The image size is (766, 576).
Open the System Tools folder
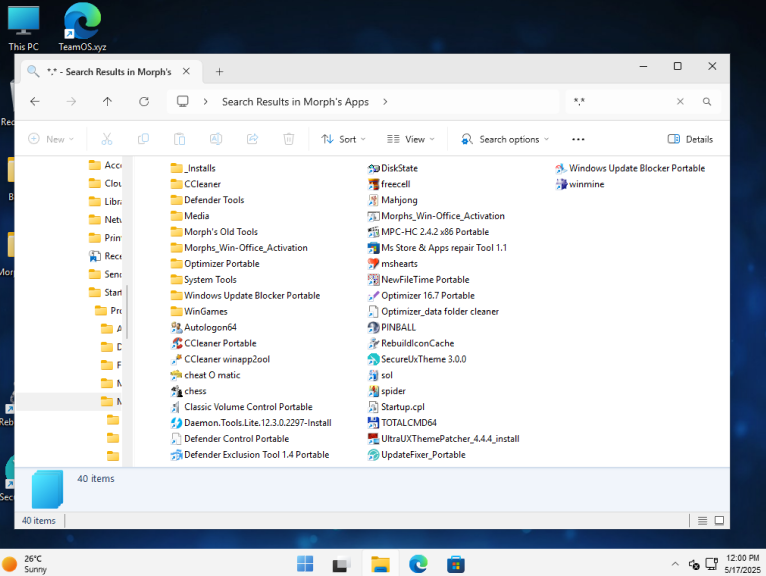tap(204, 280)
